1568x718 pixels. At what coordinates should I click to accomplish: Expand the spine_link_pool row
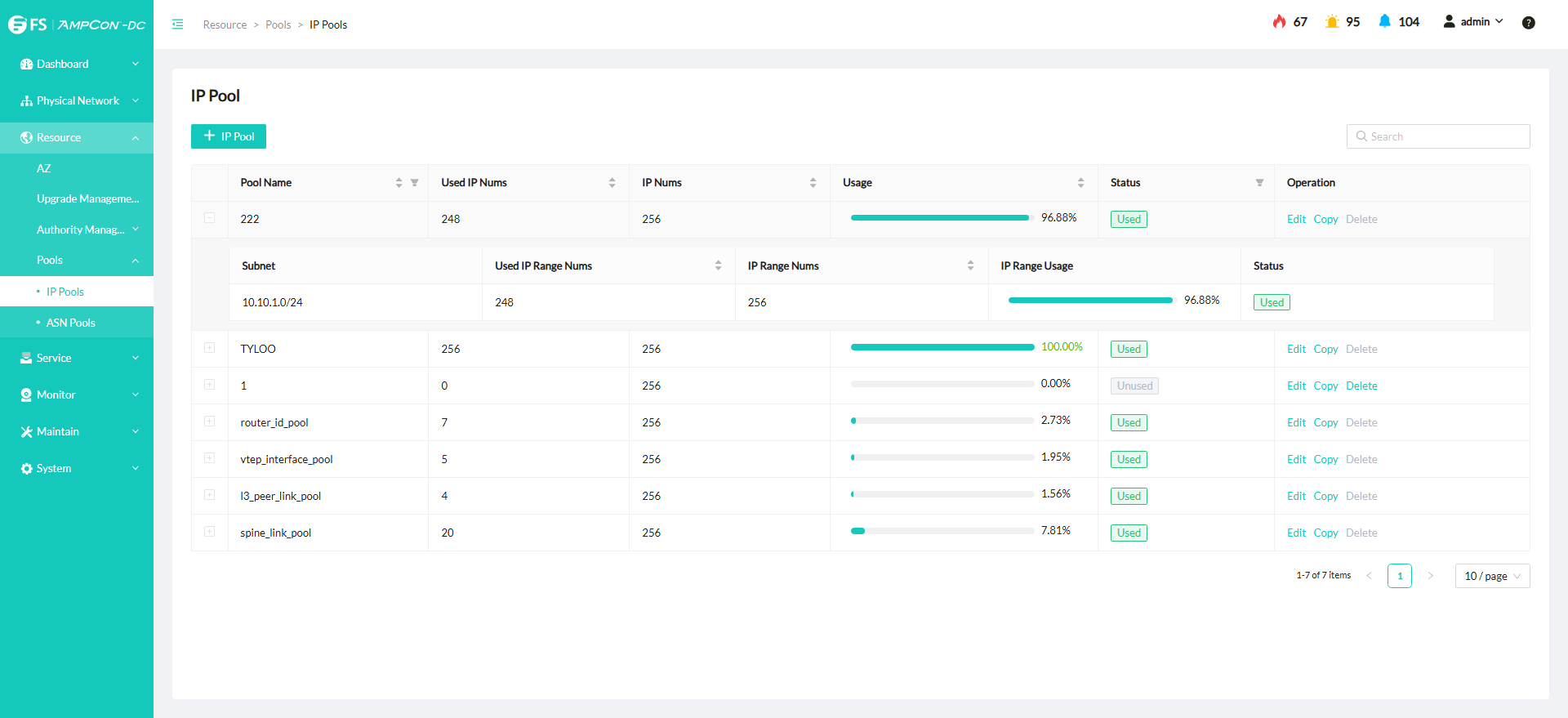[x=210, y=532]
